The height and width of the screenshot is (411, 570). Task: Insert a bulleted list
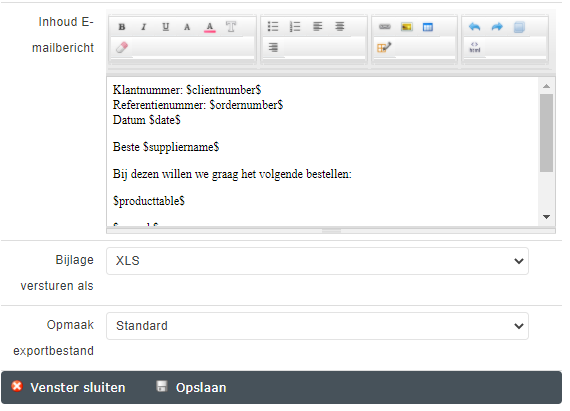[273, 27]
